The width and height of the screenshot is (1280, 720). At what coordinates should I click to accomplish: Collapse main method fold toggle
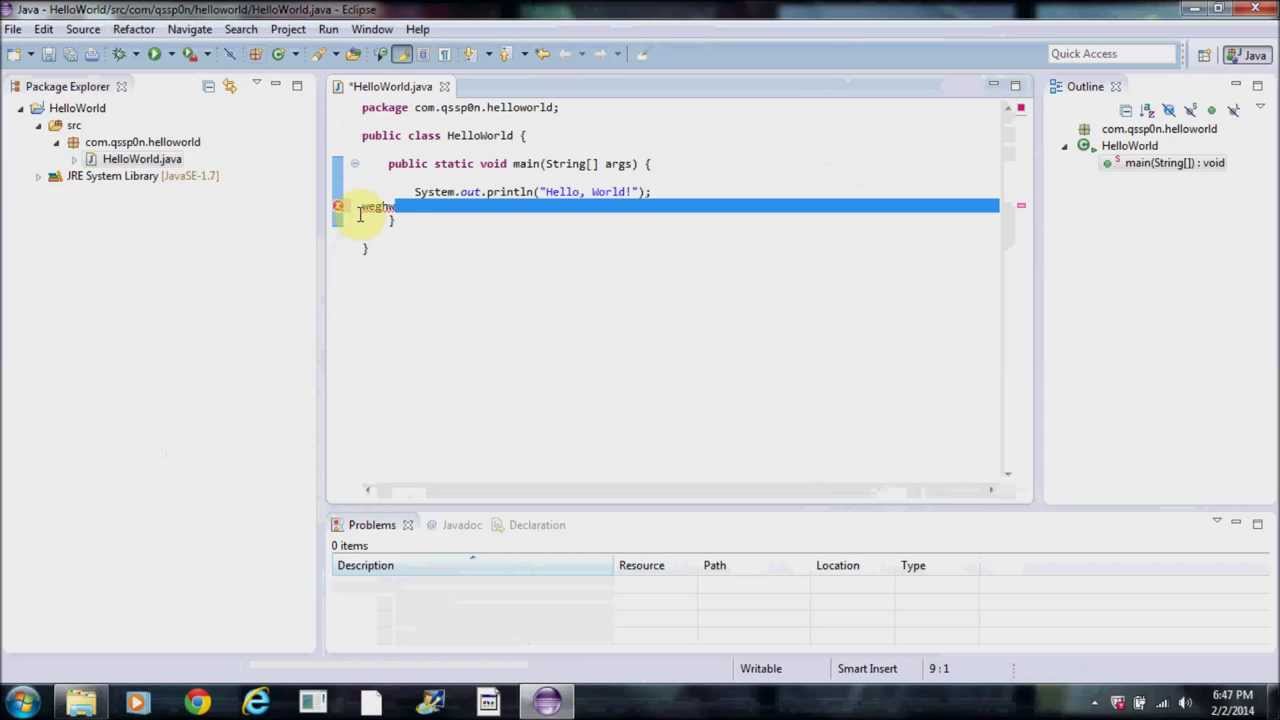354,164
